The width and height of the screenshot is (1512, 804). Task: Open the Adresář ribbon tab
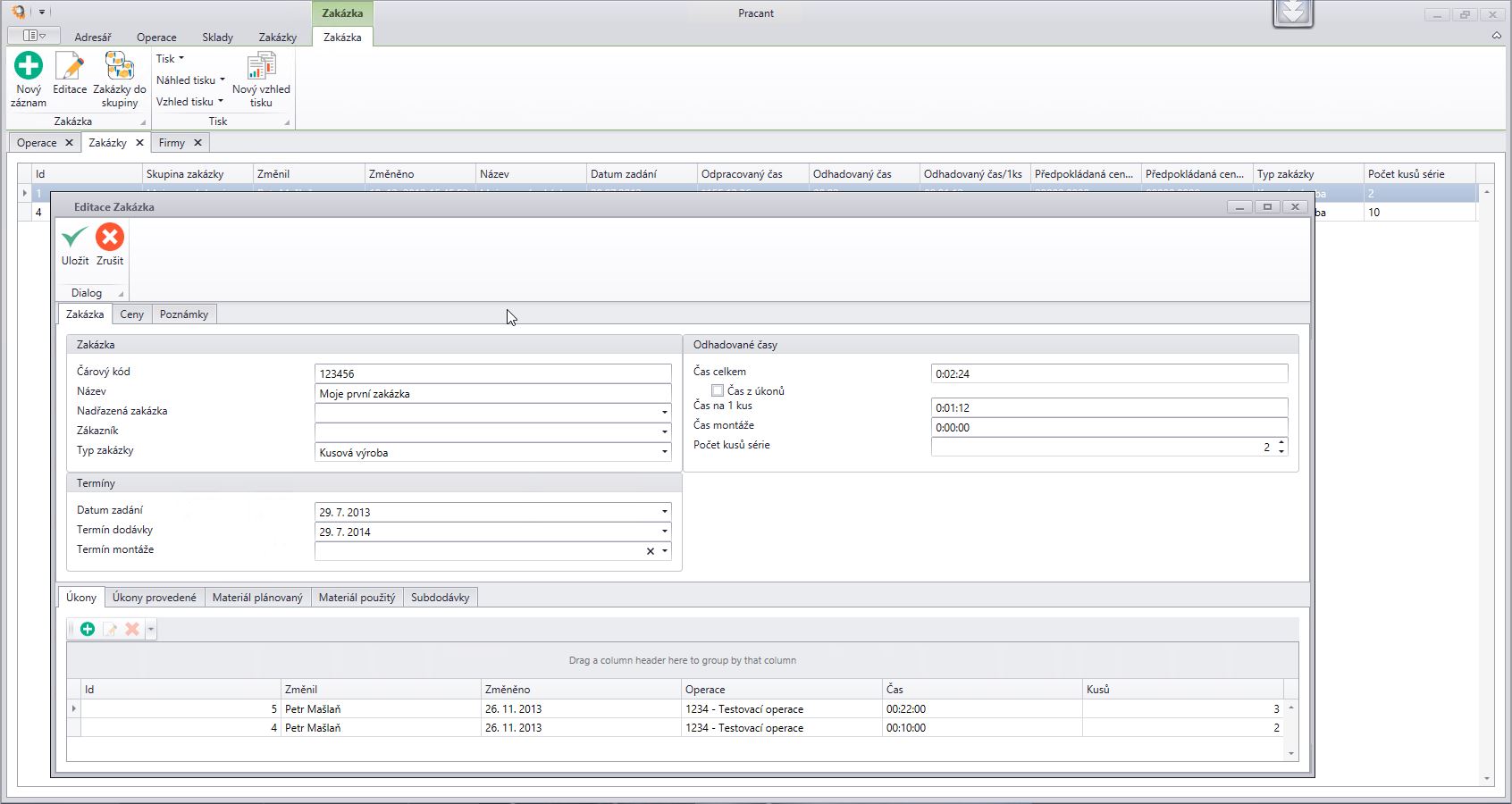(93, 38)
